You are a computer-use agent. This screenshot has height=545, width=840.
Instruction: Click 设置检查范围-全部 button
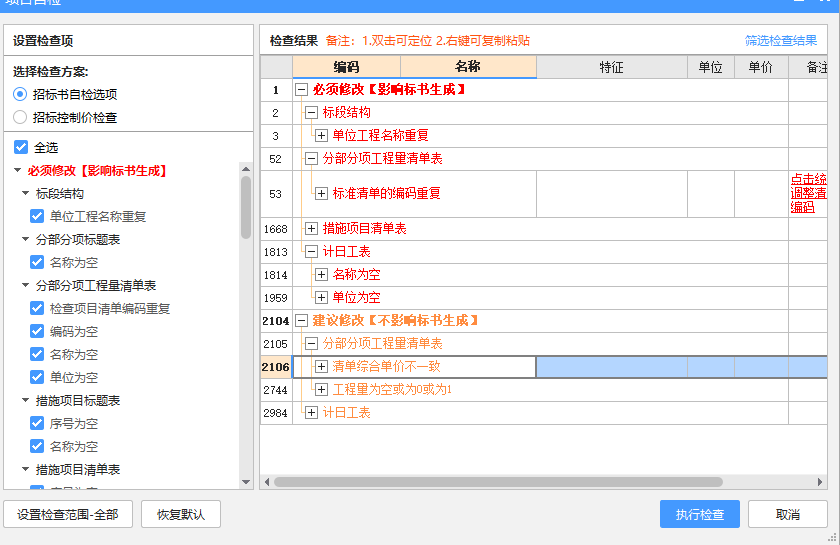[68, 514]
